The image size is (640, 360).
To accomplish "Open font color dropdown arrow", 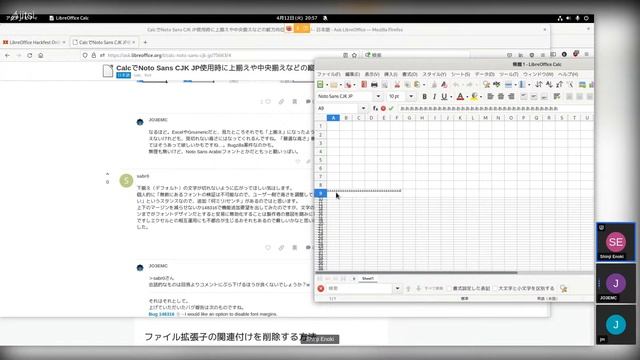I will [x=467, y=97].
